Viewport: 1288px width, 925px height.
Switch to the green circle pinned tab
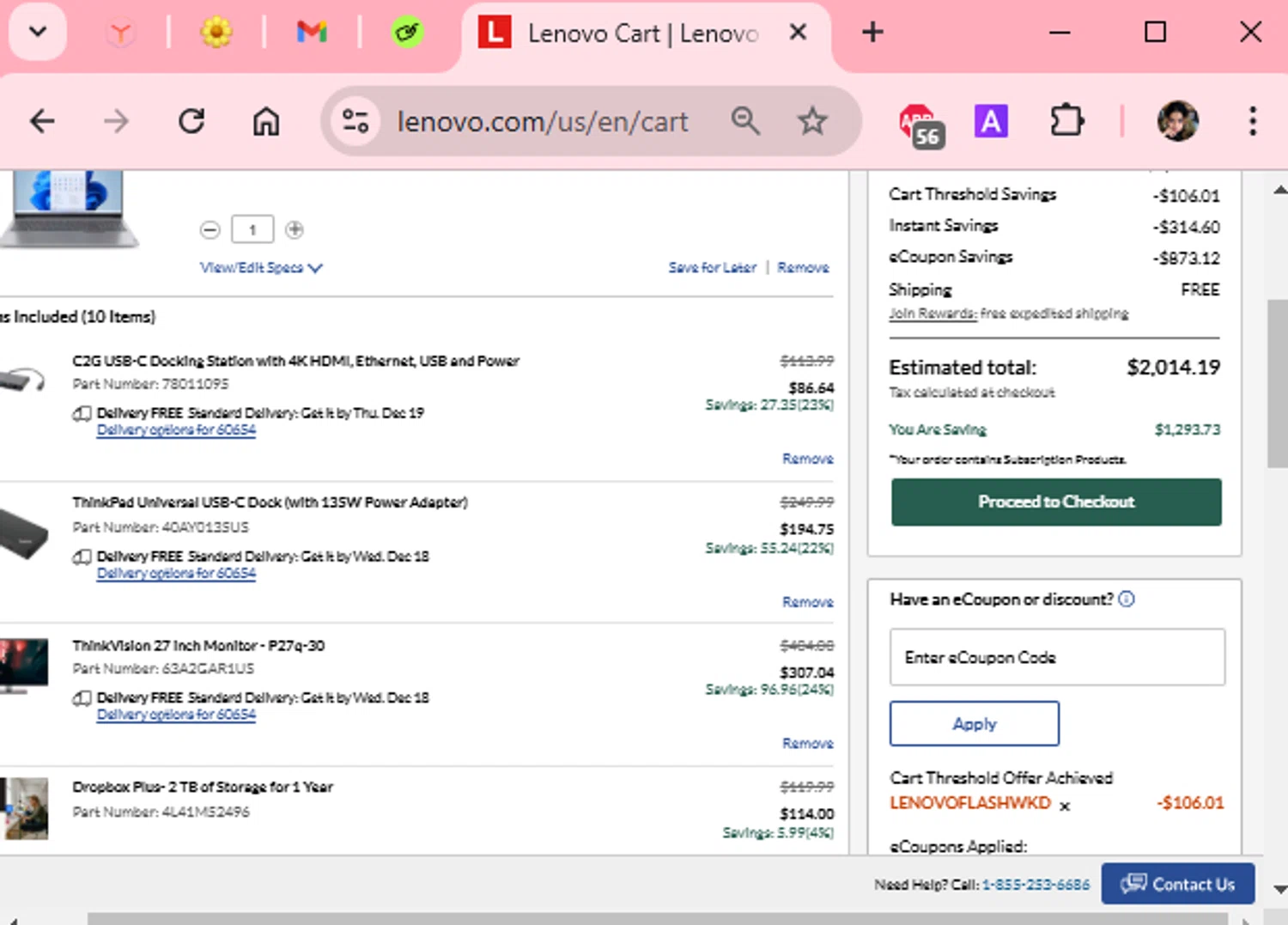pyautogui.click(x=407, y=33)
